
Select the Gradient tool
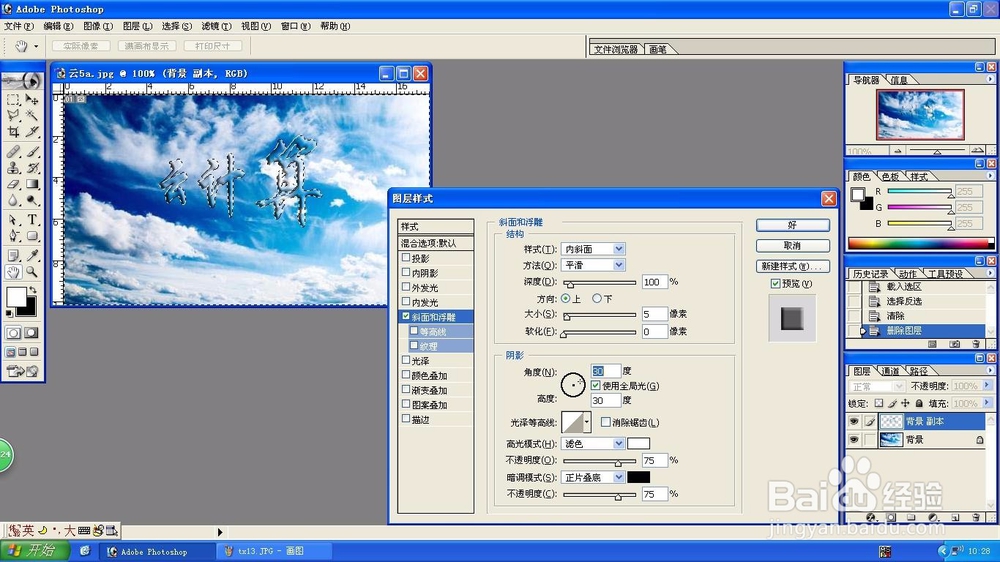coord(32,184)
